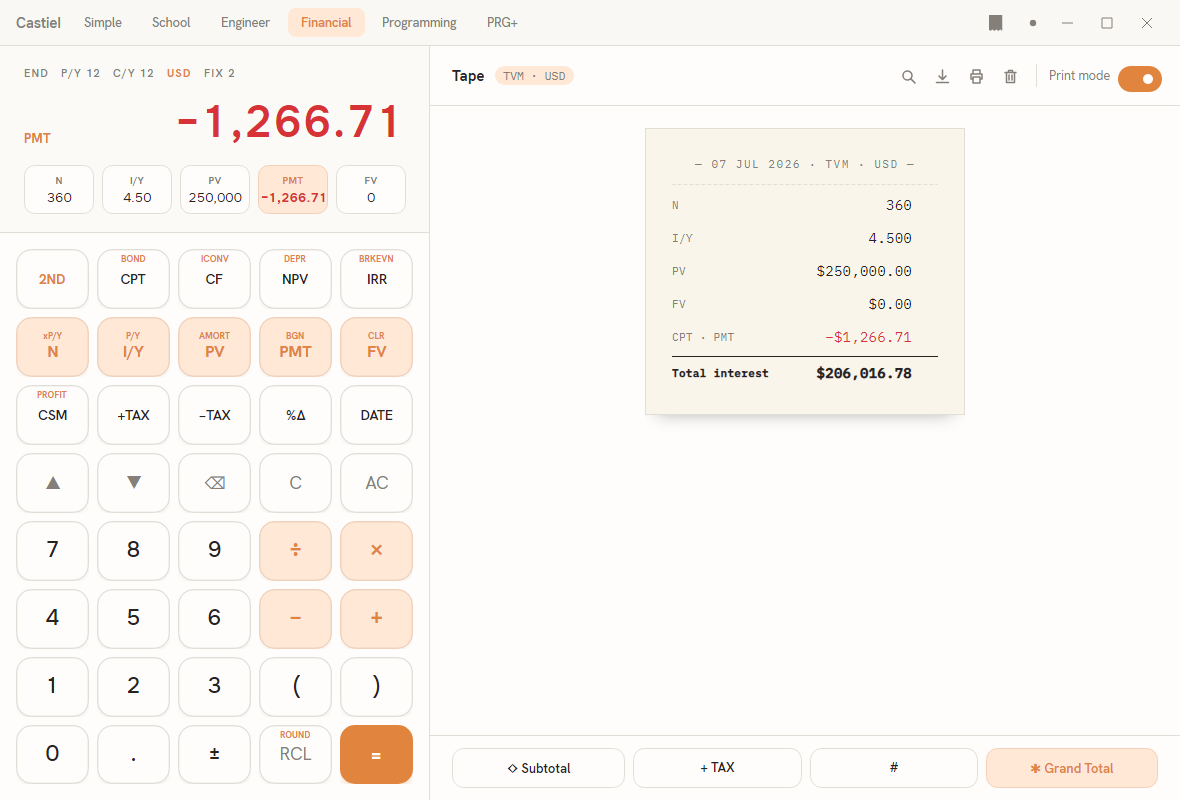This screenshot has width=1180, height=800.
Task: Click the up arrow key
Action: tap(53, 483)
